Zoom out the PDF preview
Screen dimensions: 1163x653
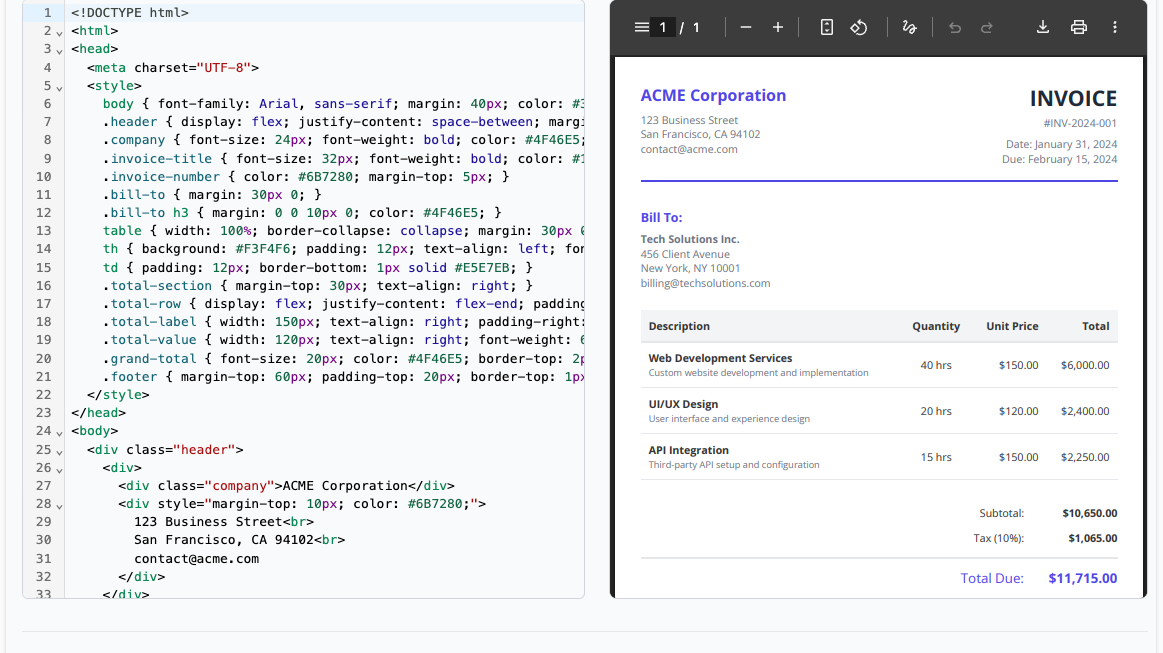point(745,27)
